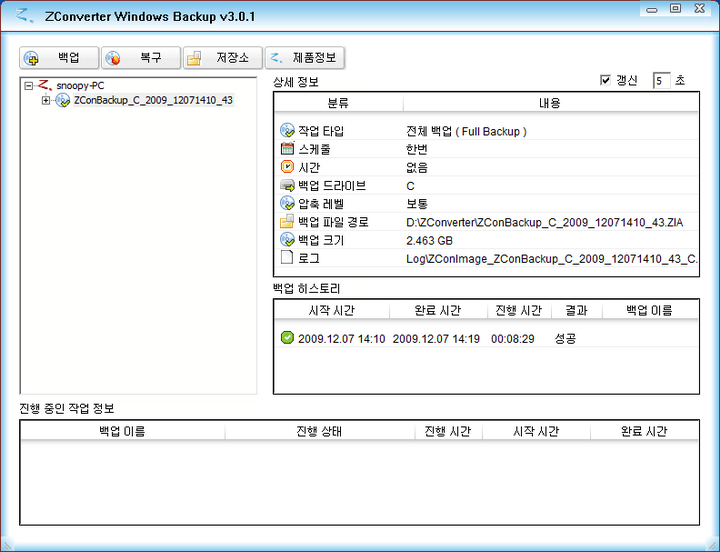Click the 로그 document icon
Viewport: 720px width, 552px height.
coord(287,258)
